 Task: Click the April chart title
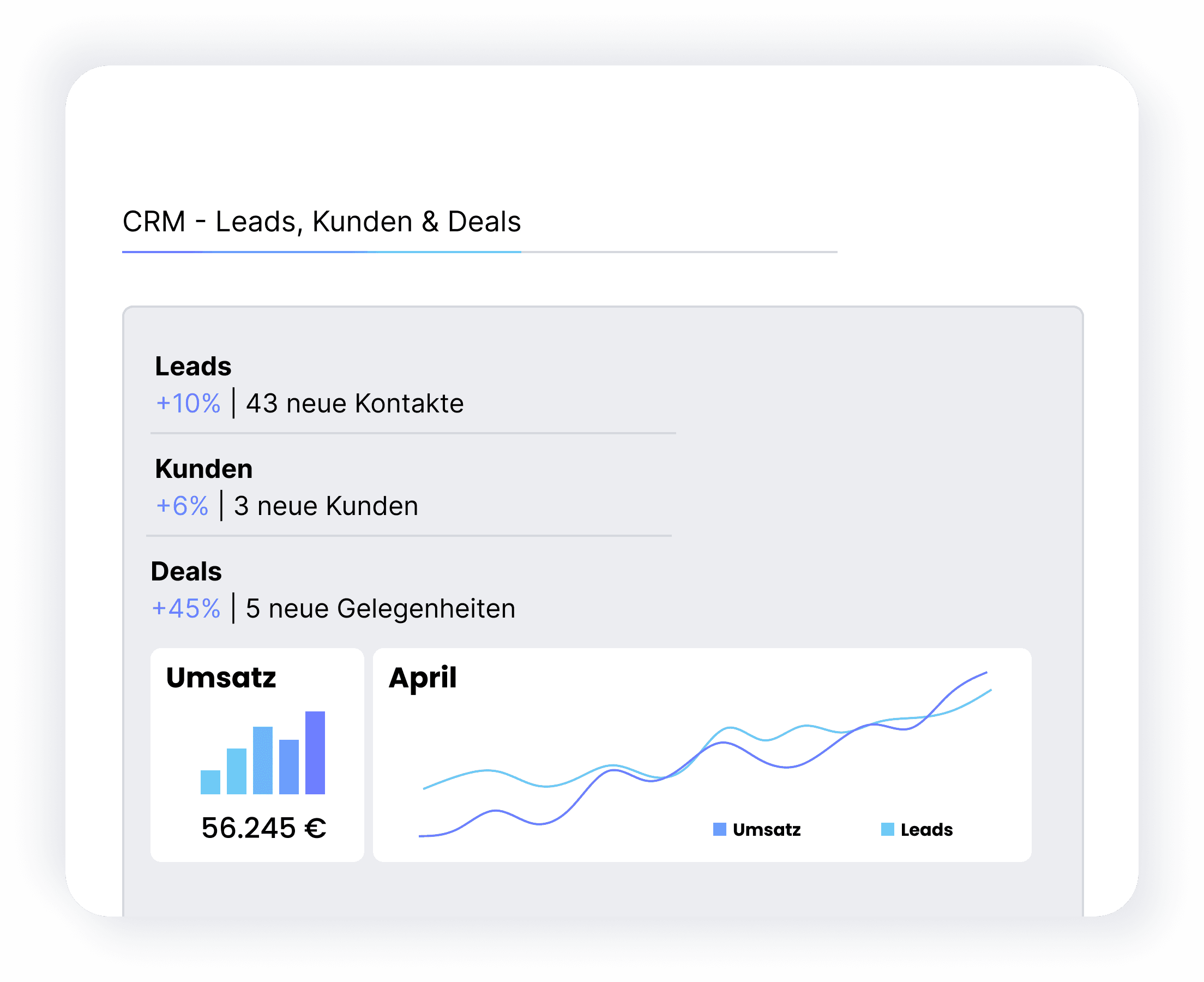point(422,677)
